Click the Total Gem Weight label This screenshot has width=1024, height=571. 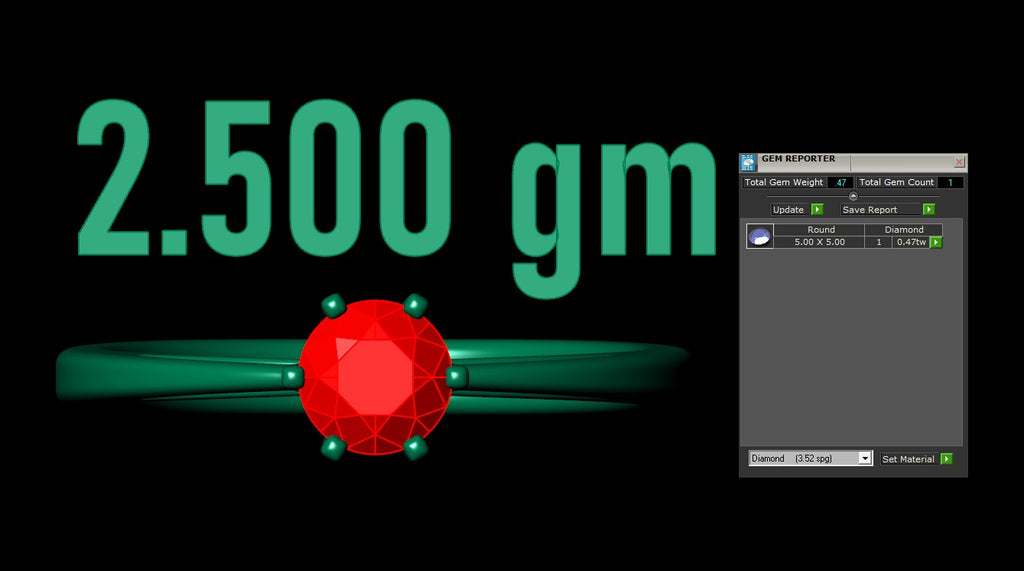pos(784,182)
